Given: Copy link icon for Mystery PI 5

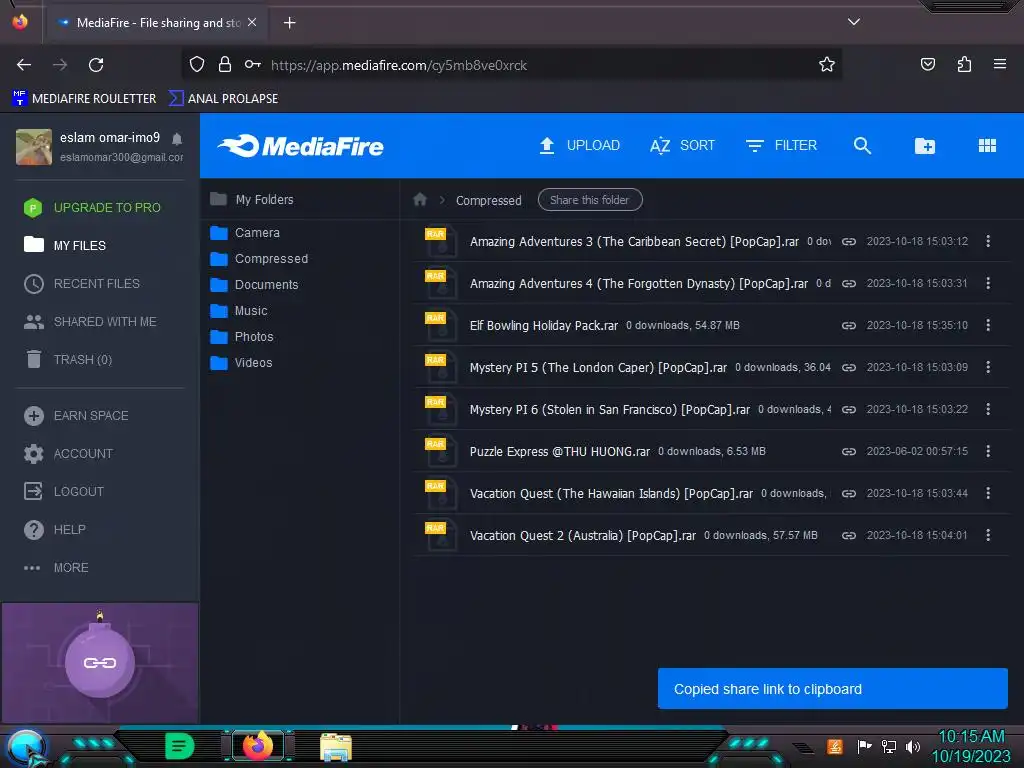Looking at the screenshot, I should point(848,368).
